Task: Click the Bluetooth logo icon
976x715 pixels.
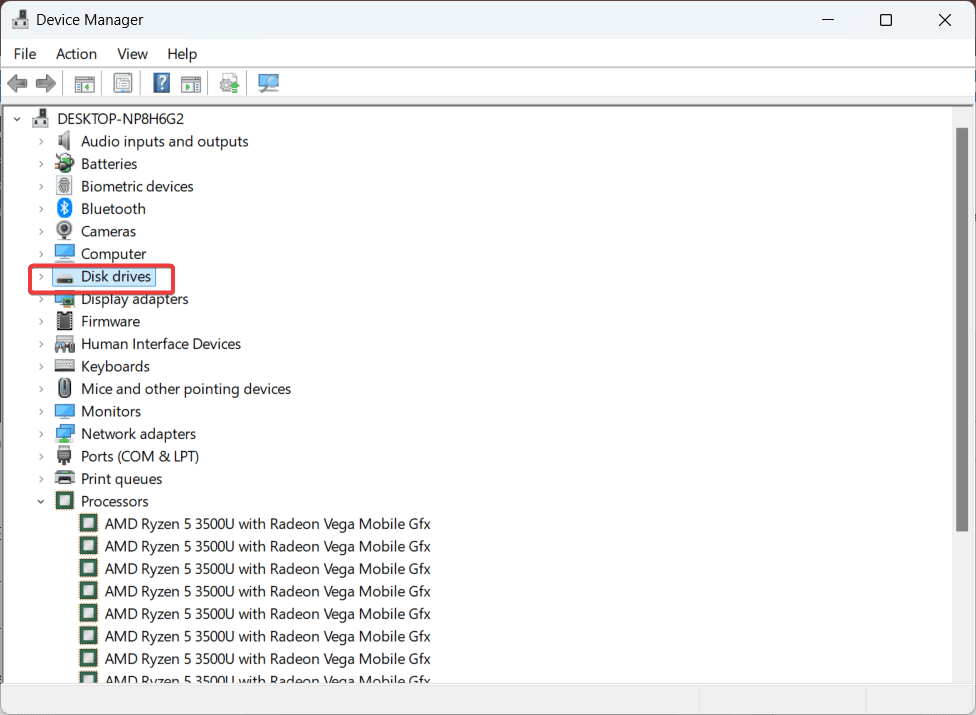Action: point(64,208)
